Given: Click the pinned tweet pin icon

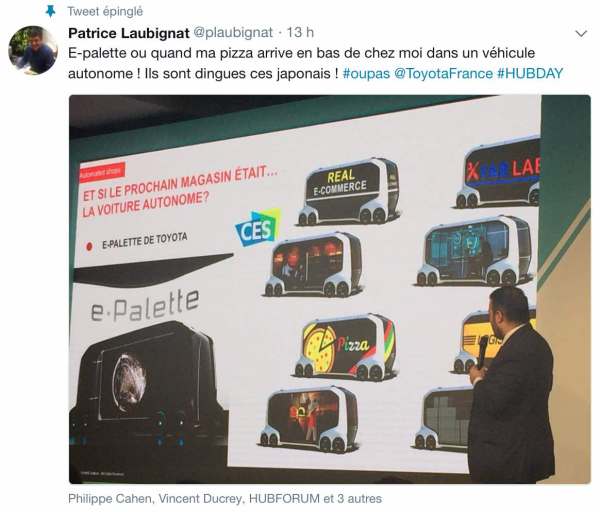Looking at the screenshot, I should click(x=51, y=11).
